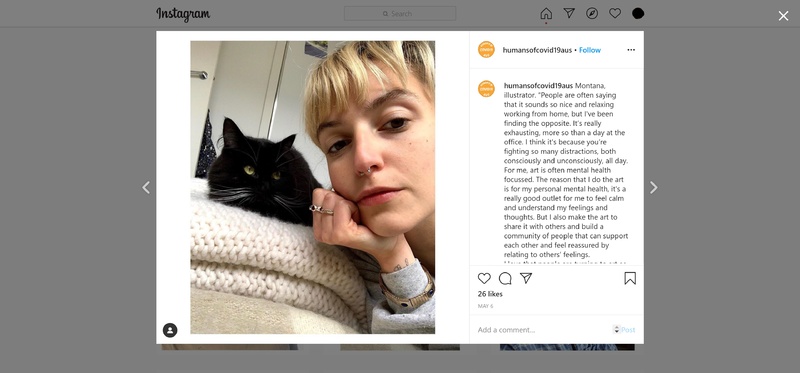The height and width of the screenshot is (373, 800).
Task: Focus the Search box in the header
Action: (x=400, y=13)
